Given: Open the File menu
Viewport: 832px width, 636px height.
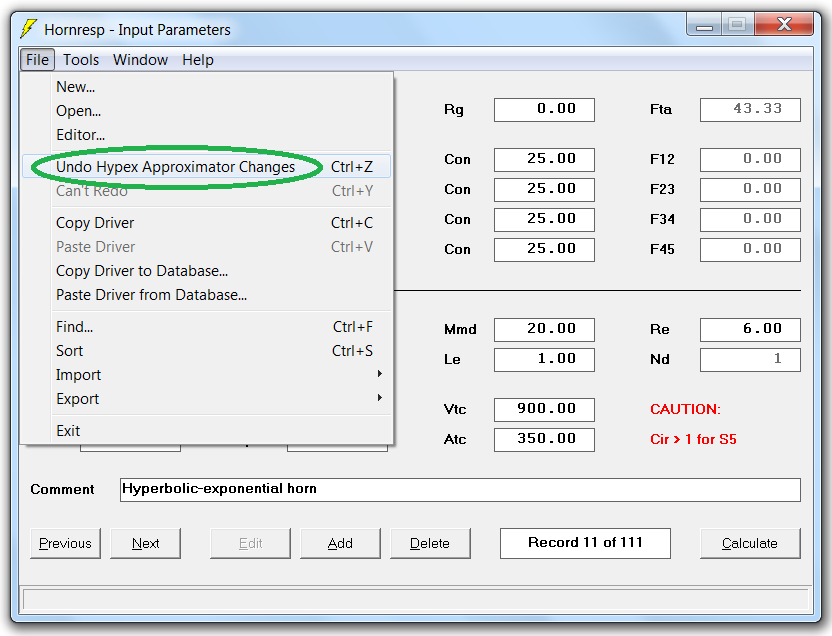Looking at the screenshot, I should click(37, 59).
